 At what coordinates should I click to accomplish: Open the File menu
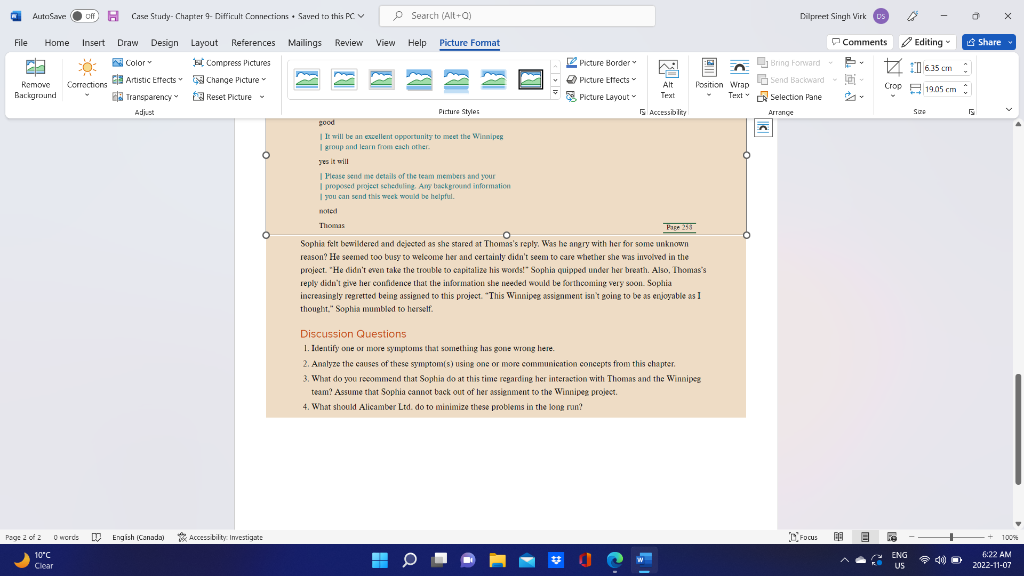[x=21, y=42]
